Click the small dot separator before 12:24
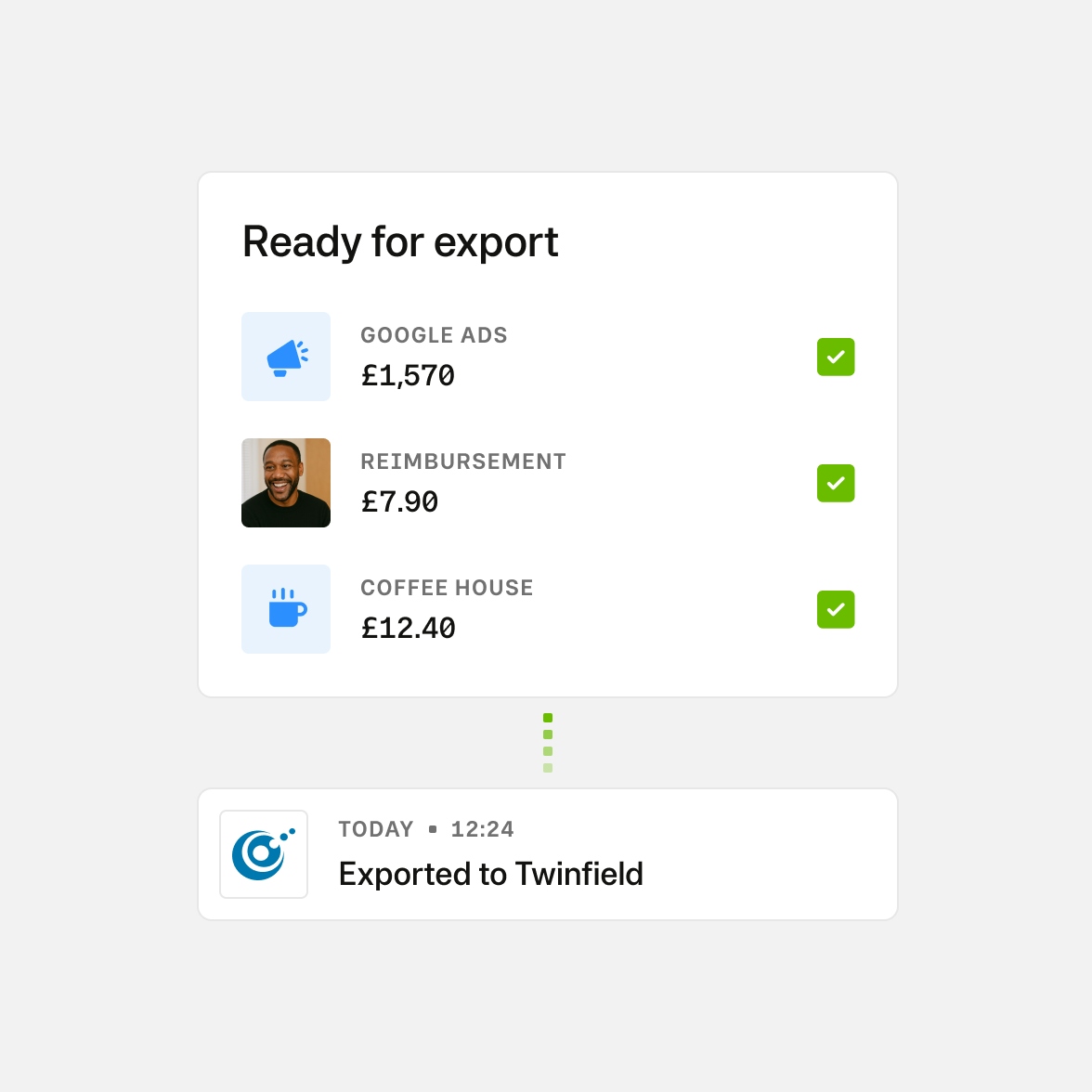Screen dimensions: 1092x1092 (x=433, y=829)
